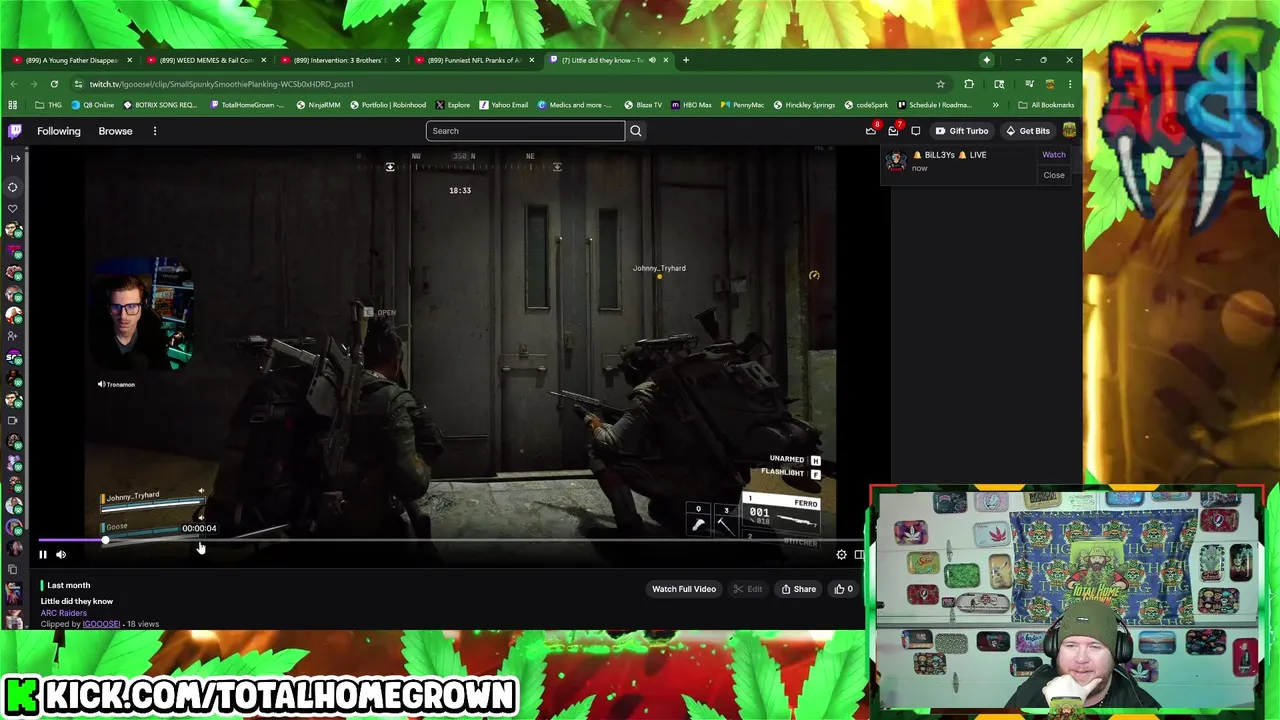Open the Hinckley Springs bookmark
Image resolution: width=1280 pixels, height=720 pixels.
pyautogui.click(x=805, y=105)
